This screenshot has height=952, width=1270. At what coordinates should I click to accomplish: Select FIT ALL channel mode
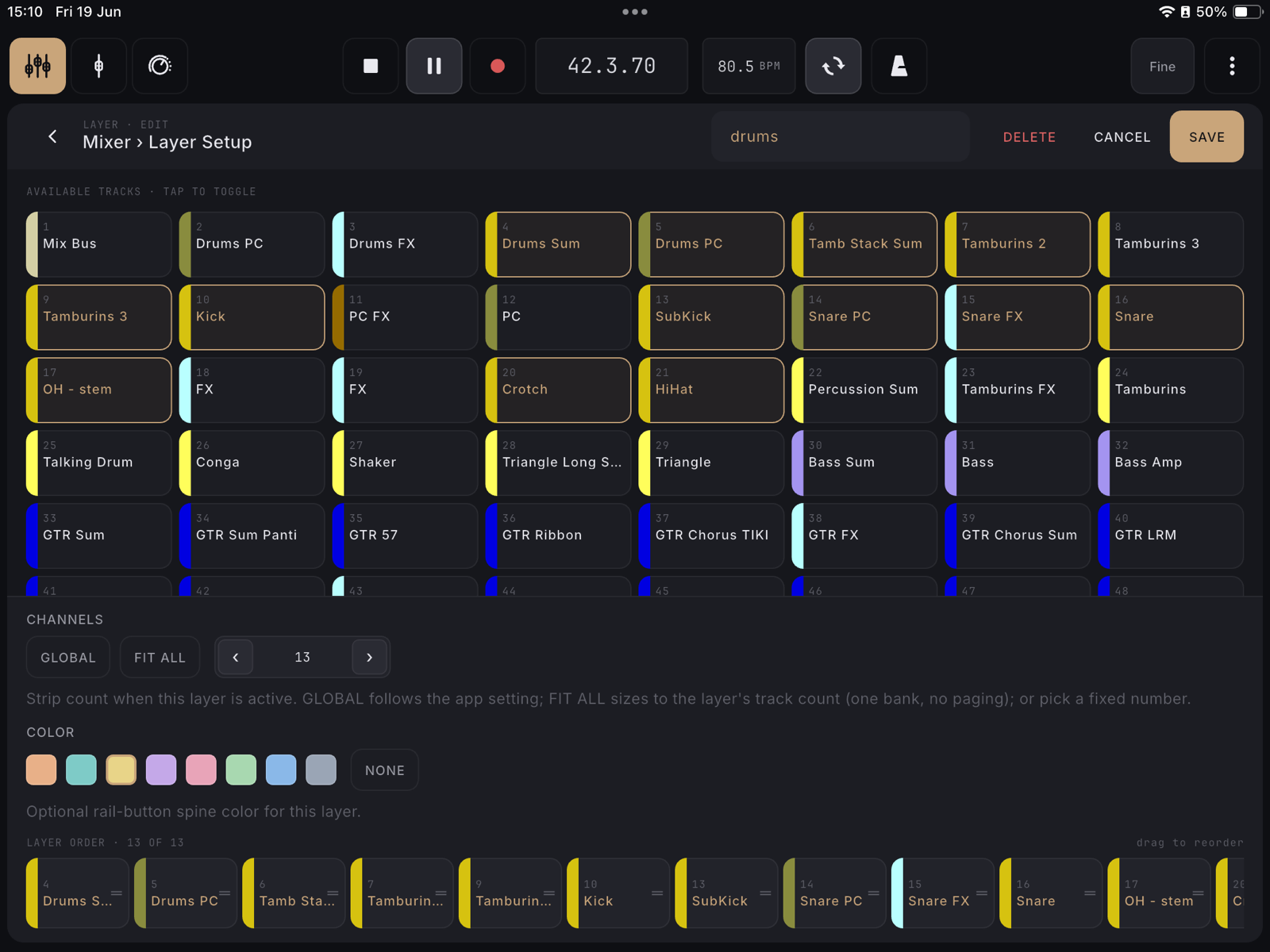coord(160,657)
